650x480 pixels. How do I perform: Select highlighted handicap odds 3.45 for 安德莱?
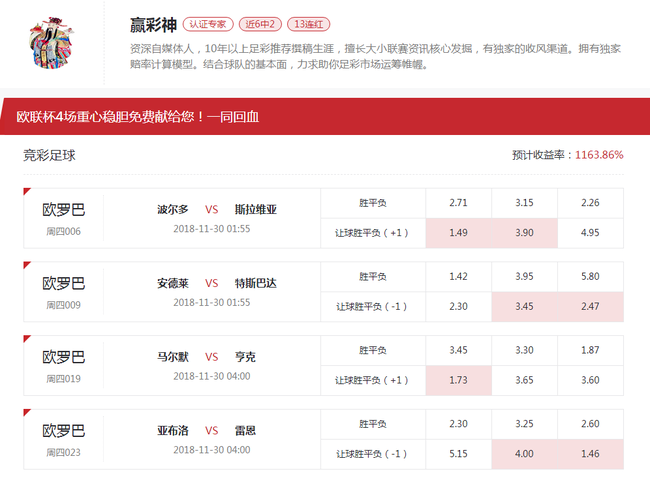(524, 307)
